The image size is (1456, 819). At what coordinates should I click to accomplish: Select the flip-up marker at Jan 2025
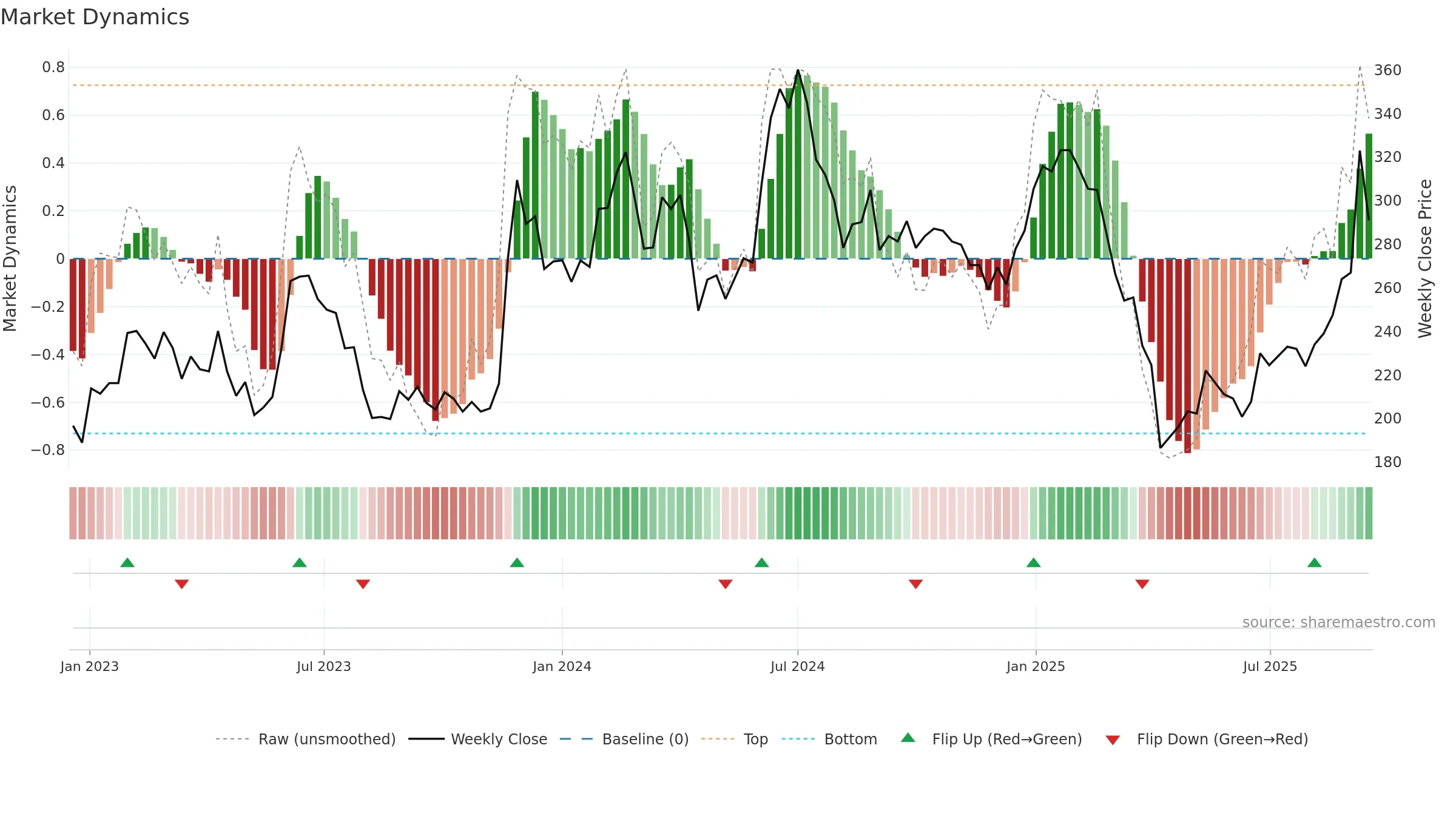[1034, 562]
